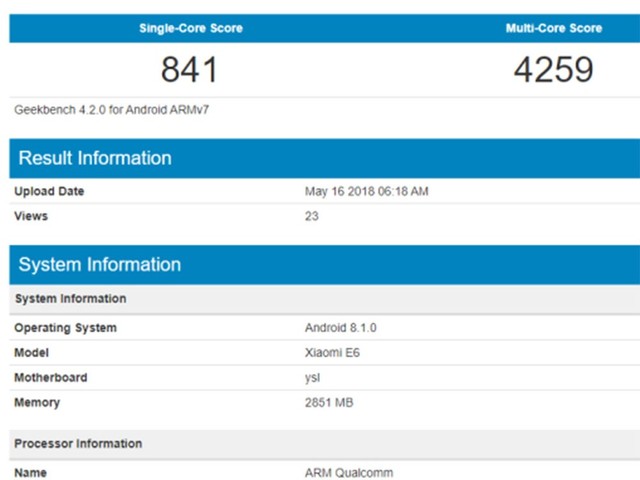Select the May 16 2018 06:18 AM date

pos(367,191)
